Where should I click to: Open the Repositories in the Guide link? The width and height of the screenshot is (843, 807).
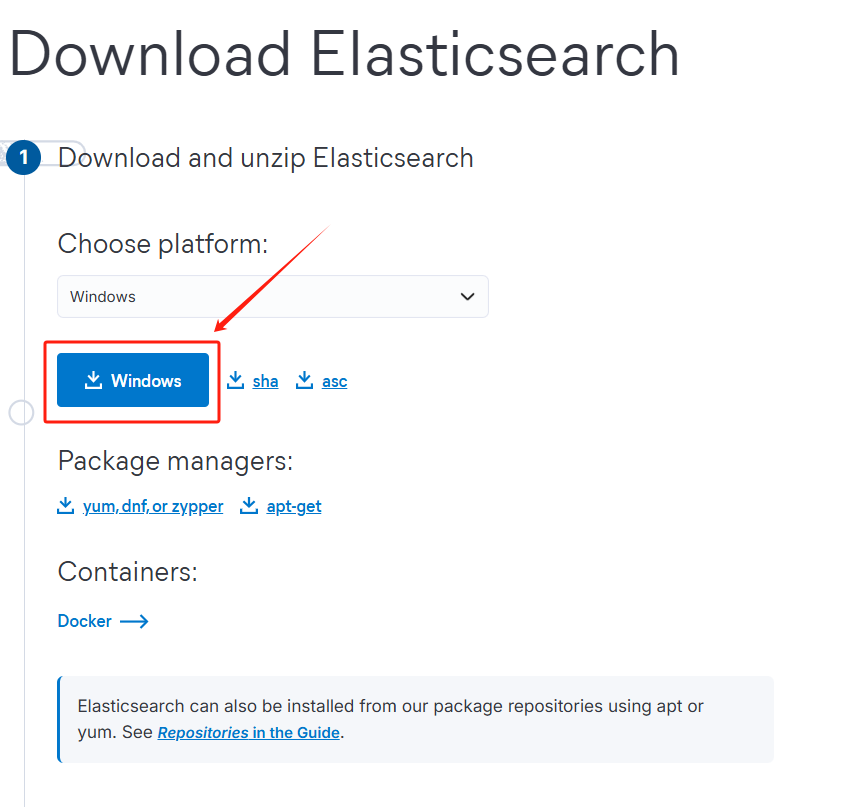[x=248, y=732]
